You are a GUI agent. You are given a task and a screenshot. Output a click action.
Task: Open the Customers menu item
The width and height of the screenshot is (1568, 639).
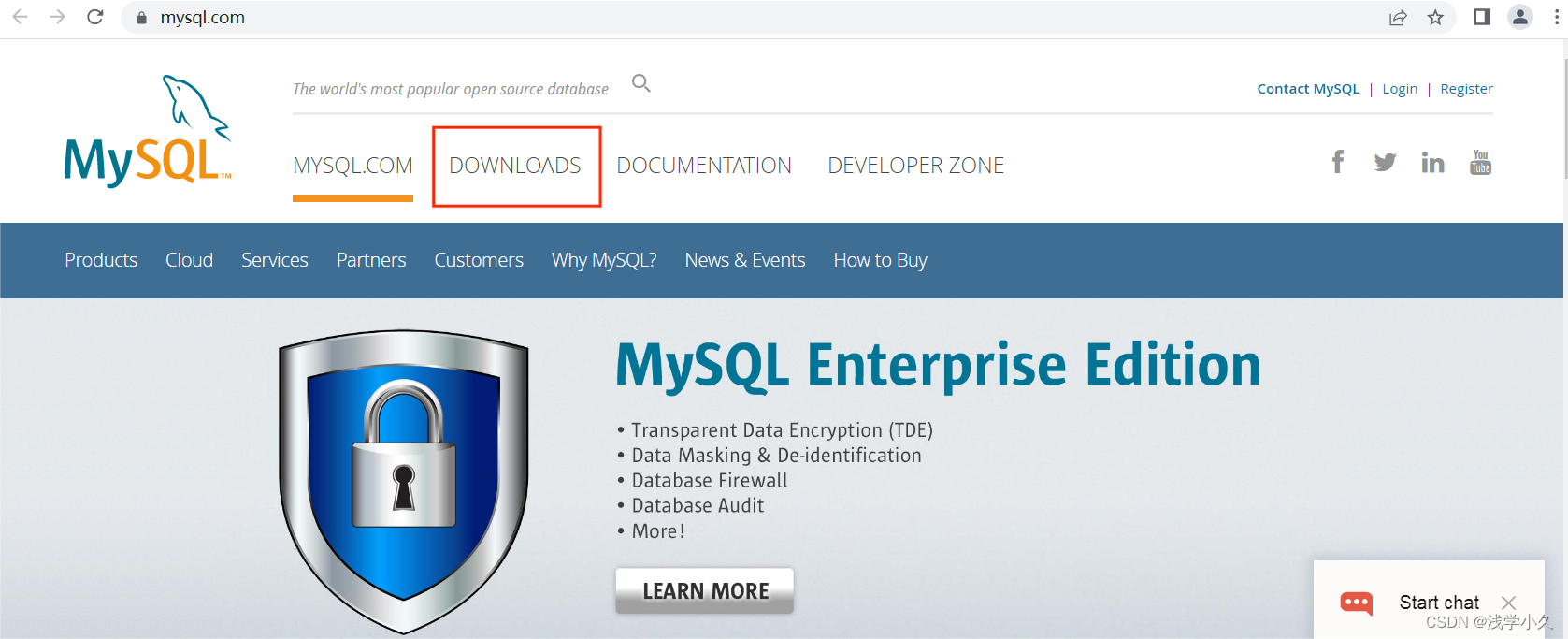click(479, 260)
